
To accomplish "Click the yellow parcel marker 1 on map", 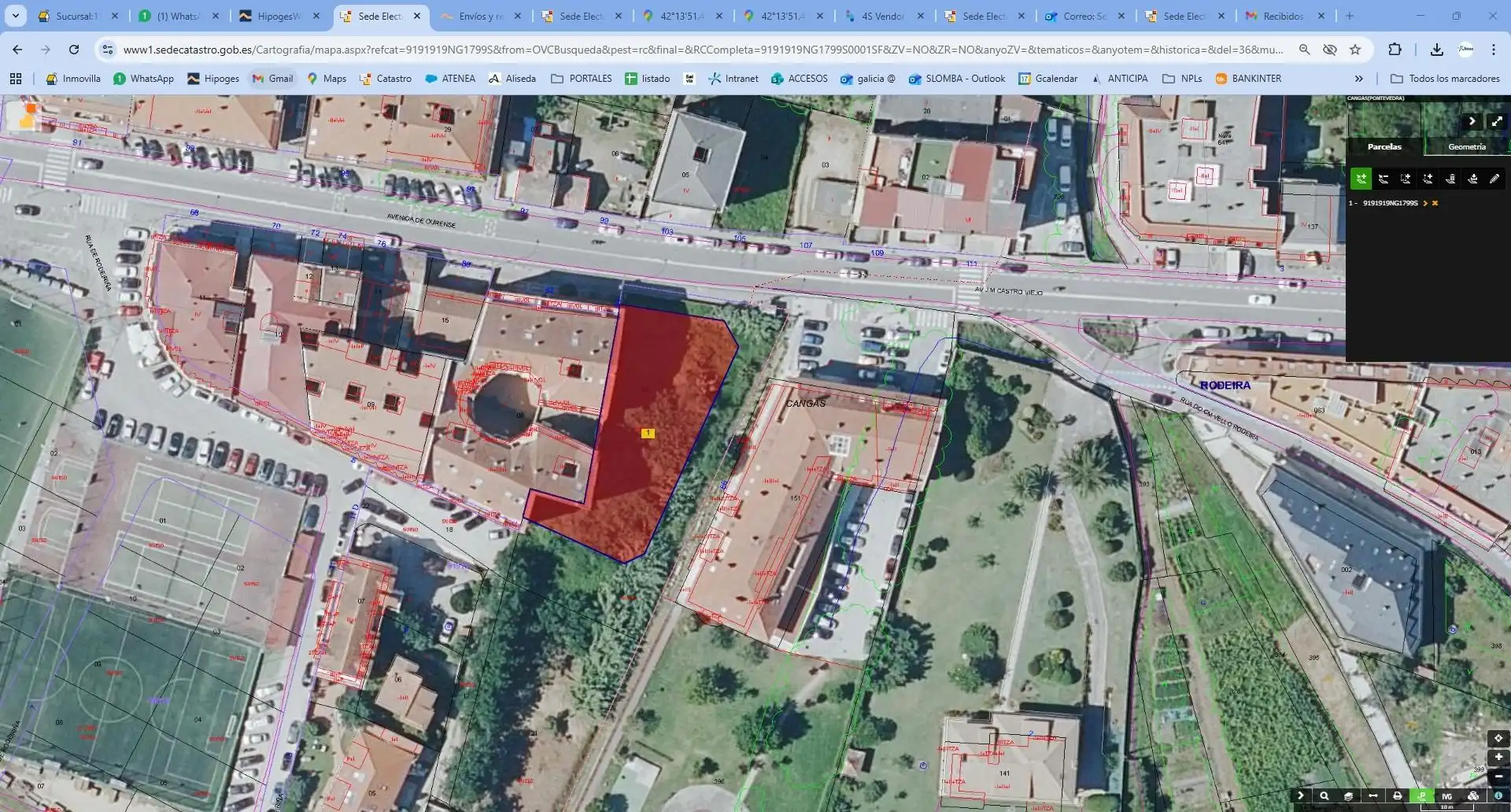I will [x=648, y=433].
